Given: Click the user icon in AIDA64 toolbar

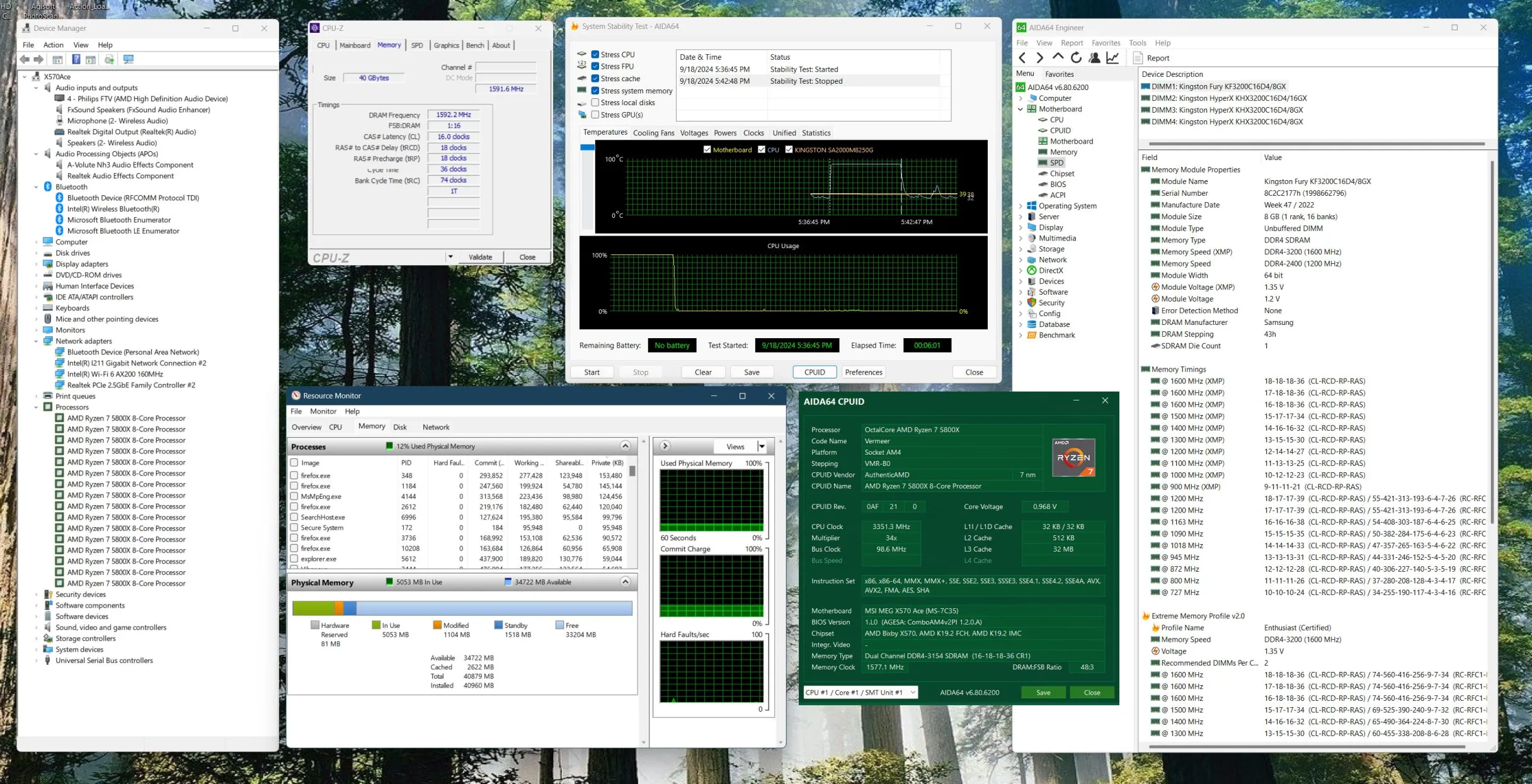Looking at the screenshot, I should click(1094, 58).
